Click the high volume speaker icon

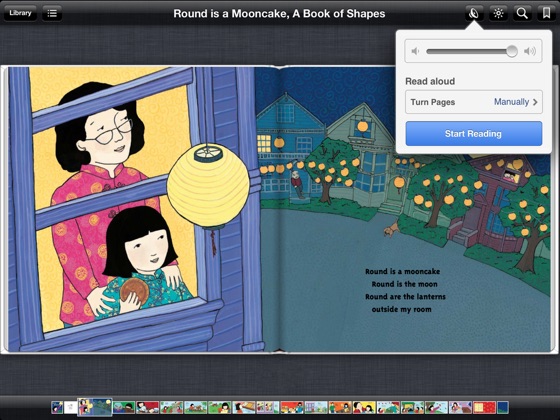tap(530, 51)
